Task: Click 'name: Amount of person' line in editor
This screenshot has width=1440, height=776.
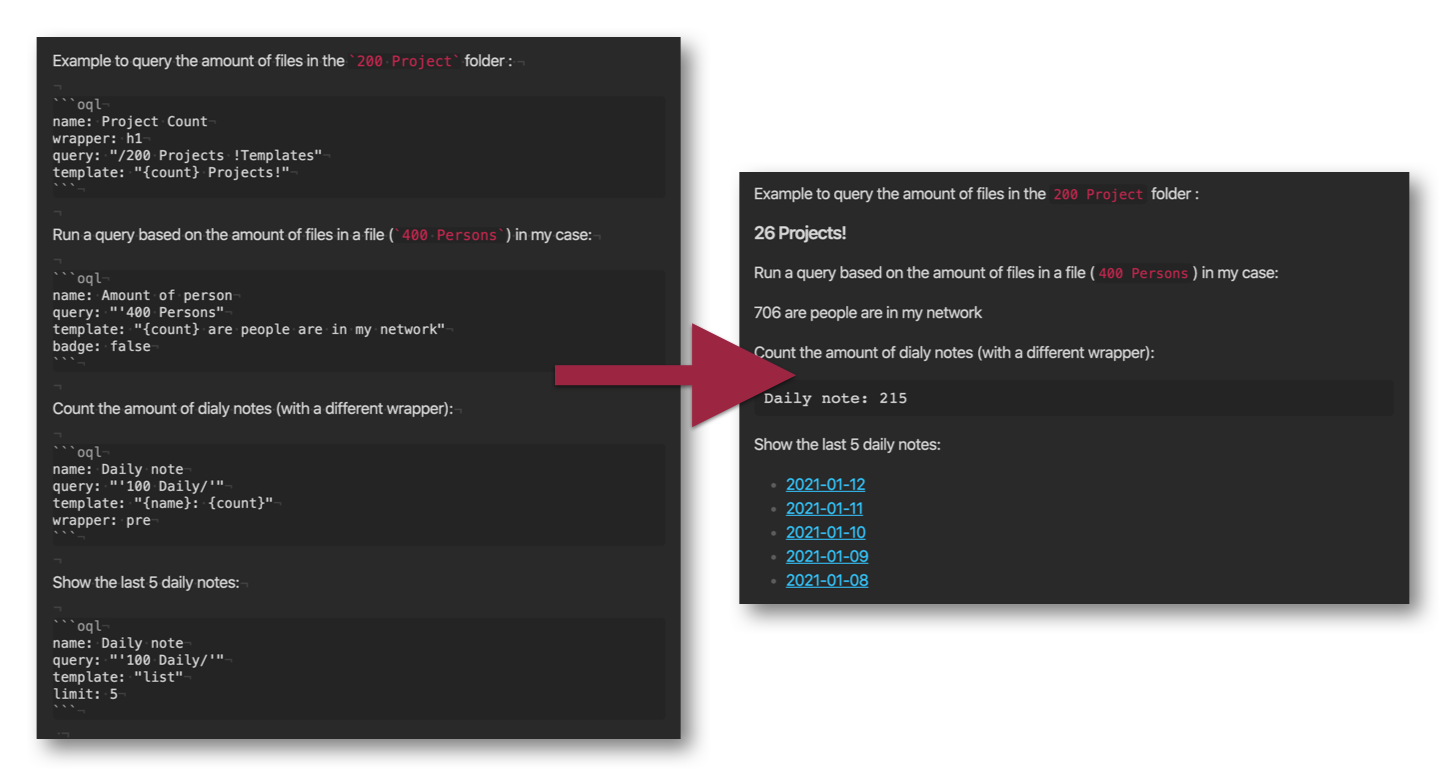Action: [x=142, y=295]
